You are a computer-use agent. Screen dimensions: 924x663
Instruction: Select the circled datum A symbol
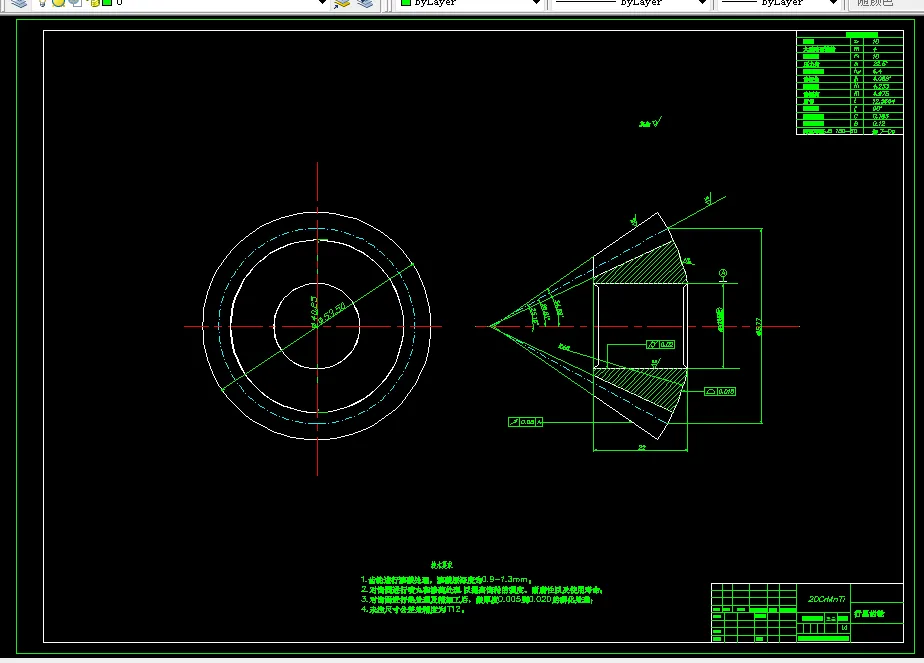[x=723, y=273]
